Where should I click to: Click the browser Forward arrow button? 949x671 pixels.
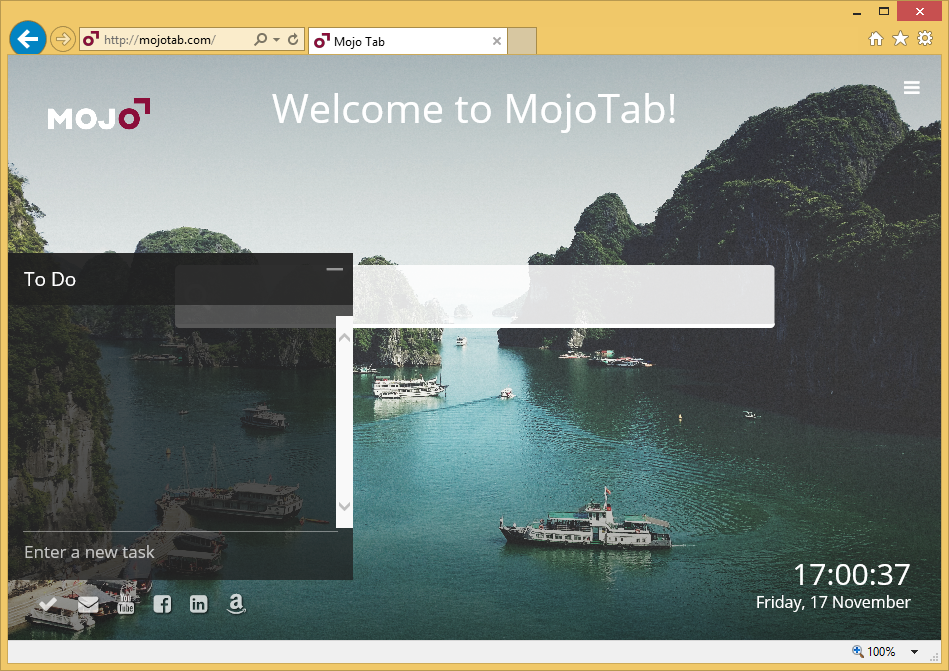62,40
